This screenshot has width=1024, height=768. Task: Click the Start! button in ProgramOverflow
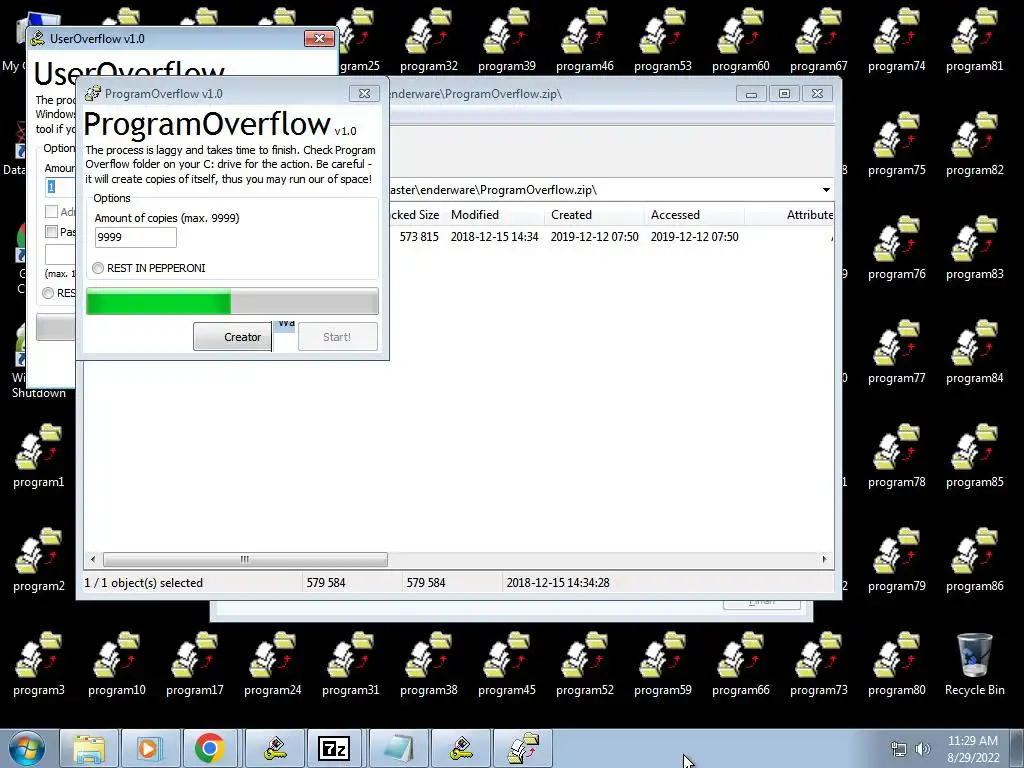click(x=338, y=337)
